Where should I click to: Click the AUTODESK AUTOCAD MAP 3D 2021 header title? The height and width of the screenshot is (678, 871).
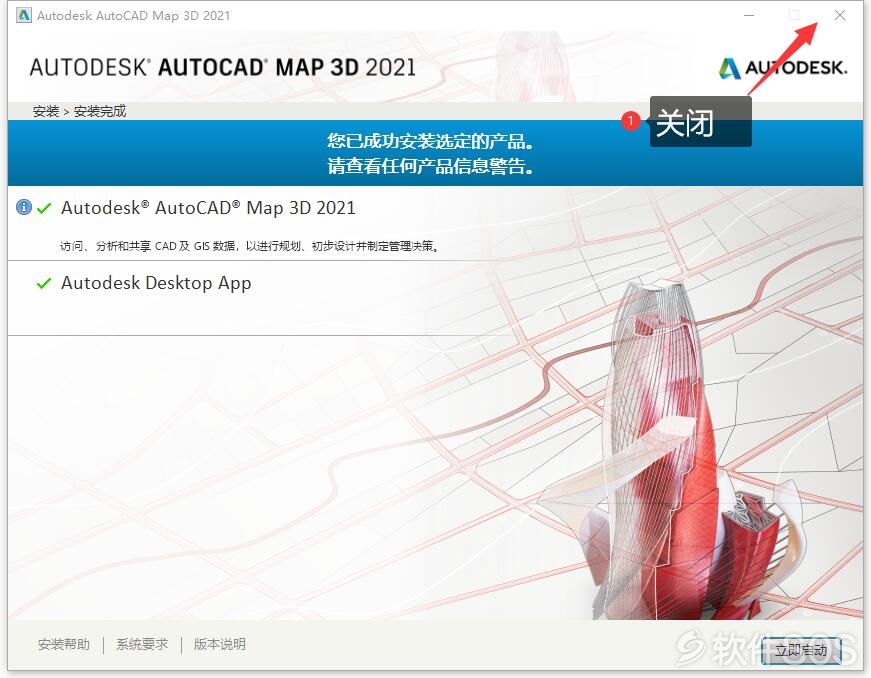coord(222,67)
